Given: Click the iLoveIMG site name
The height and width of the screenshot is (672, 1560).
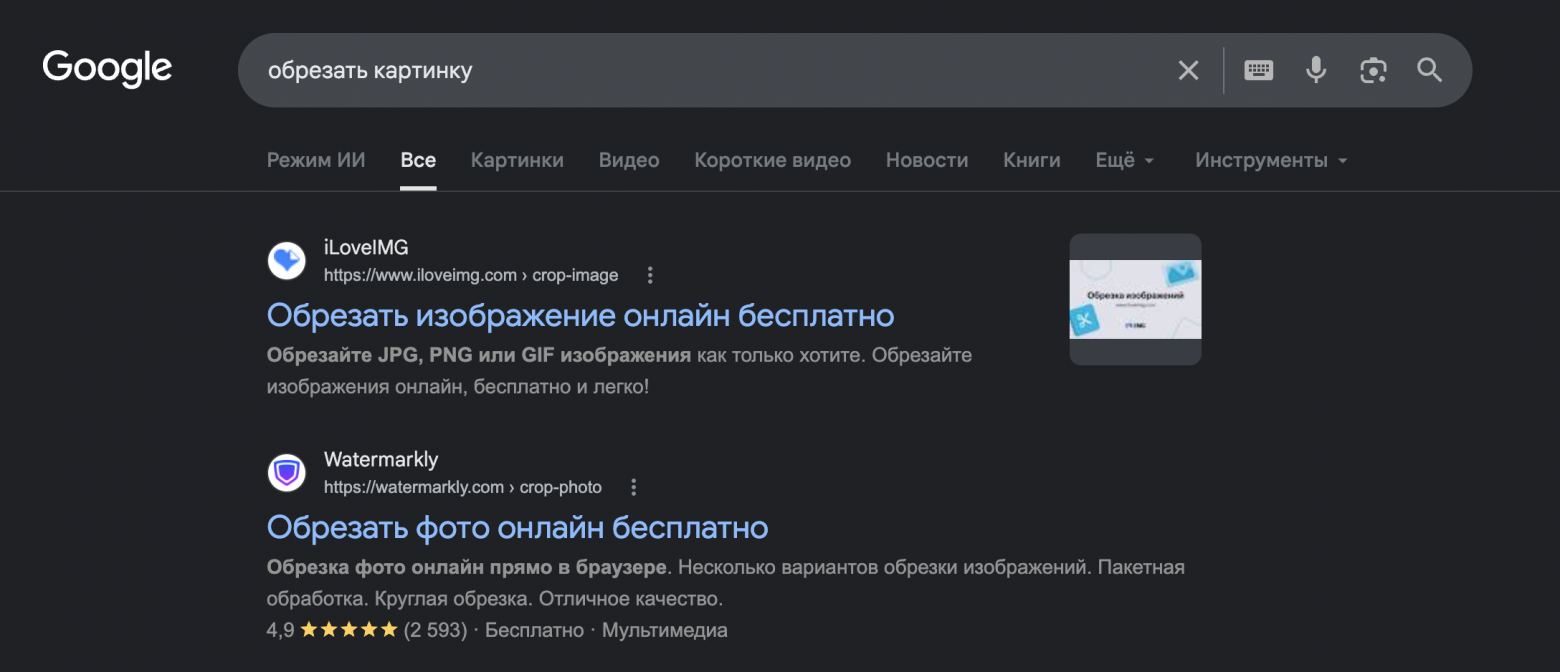Looking at the screenshot, I should [366, 248].
